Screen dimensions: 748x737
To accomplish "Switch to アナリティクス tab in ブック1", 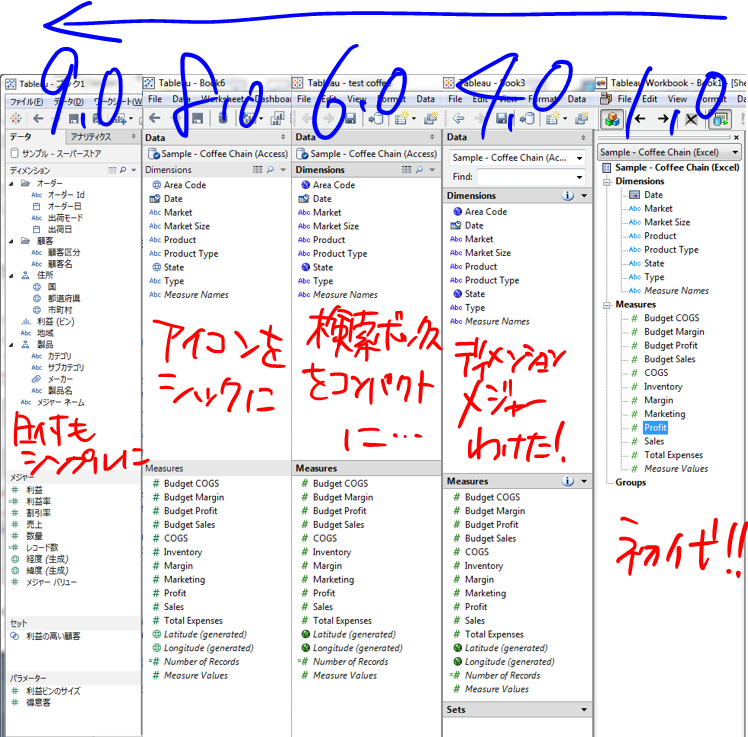I will click(91, 137).
